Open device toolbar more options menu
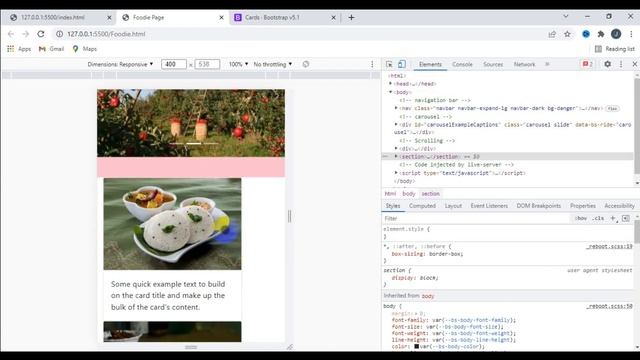The height and width of the screenshot is (360, 640). pyautogui.click(x=372, y=64)
